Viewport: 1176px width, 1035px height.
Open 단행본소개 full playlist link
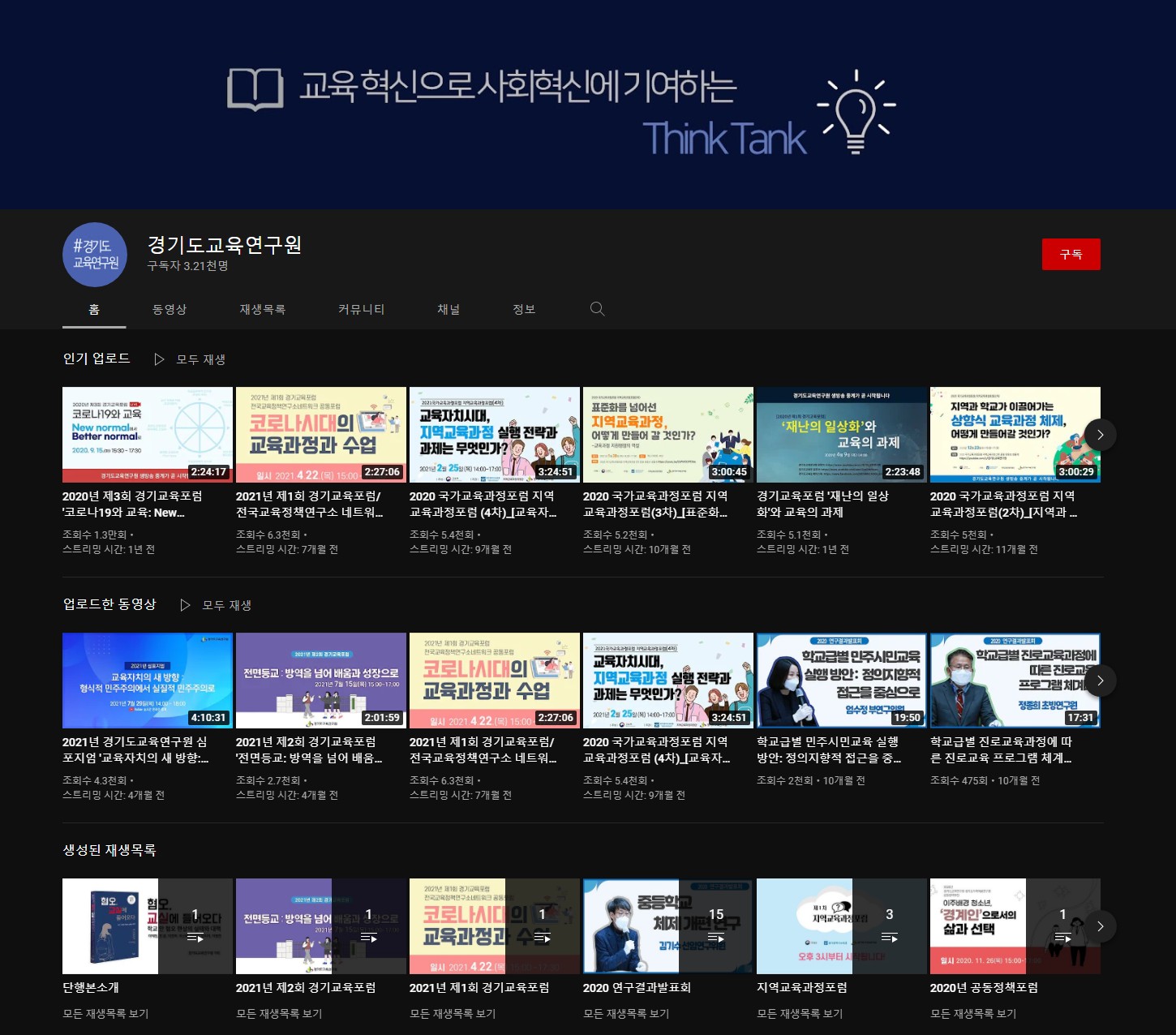tap(106, 1014)
